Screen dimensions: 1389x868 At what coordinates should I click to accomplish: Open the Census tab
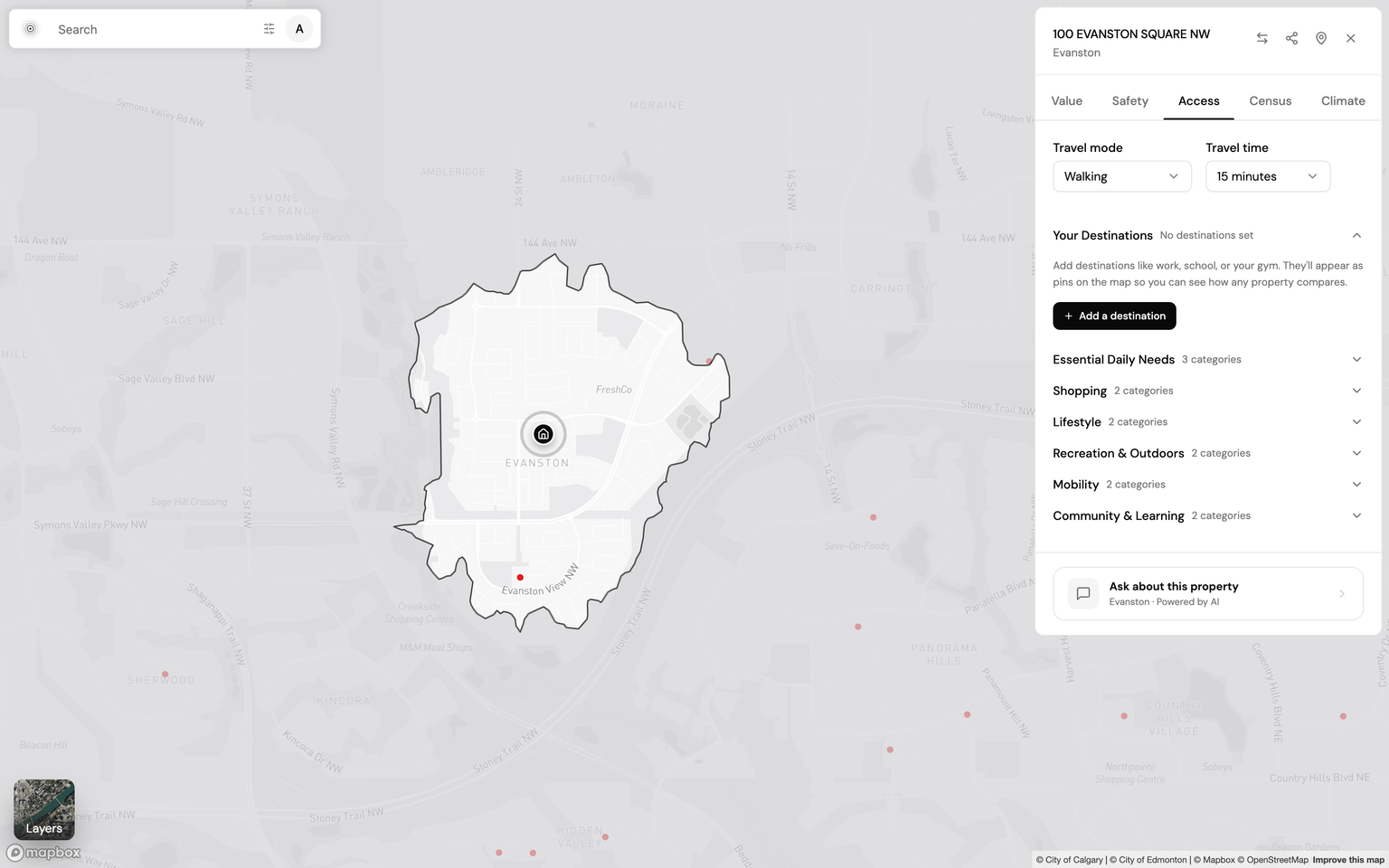(1271, 100)
